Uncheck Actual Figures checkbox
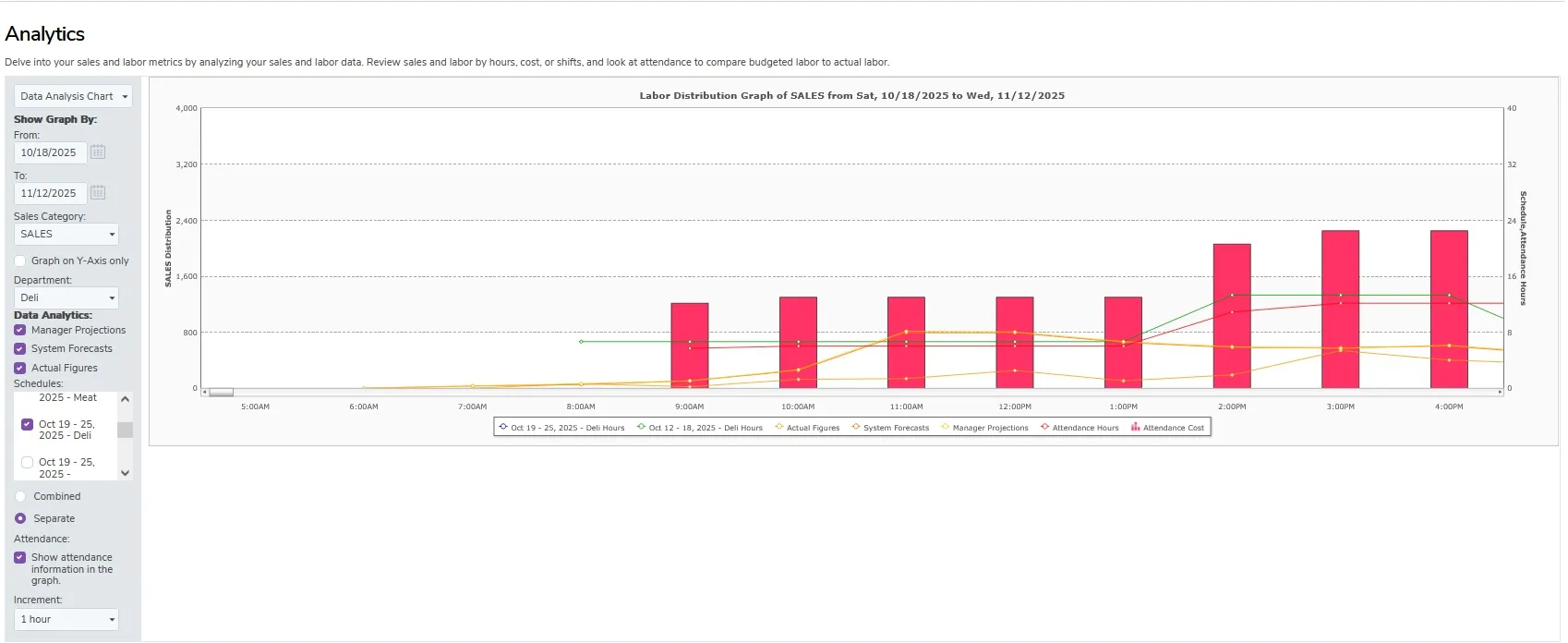Screen dimensions: 1568x643 (x=20, y=368)
